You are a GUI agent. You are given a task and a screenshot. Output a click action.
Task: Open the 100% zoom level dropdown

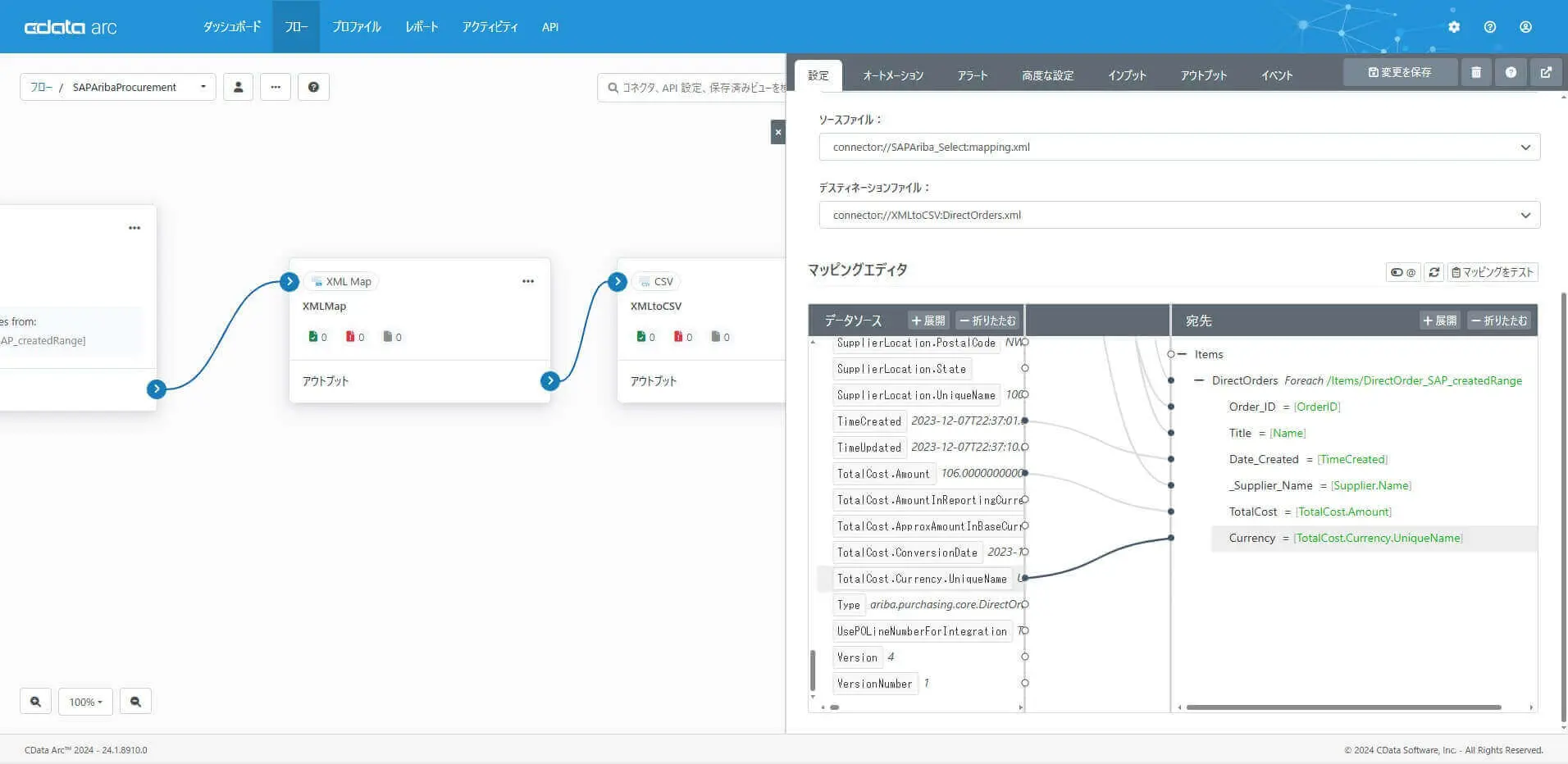pos(85,702)
